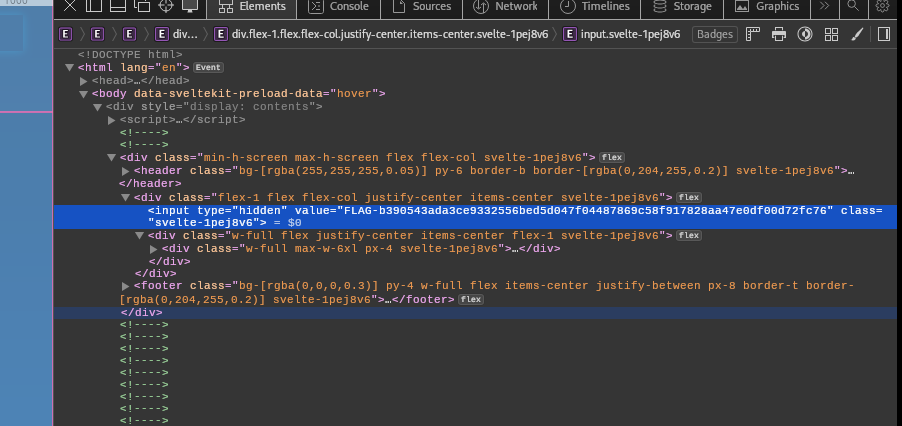Collapse the w-full flex justify-center div
This screenshot has height=426, width=902.
tap(139, 236)
